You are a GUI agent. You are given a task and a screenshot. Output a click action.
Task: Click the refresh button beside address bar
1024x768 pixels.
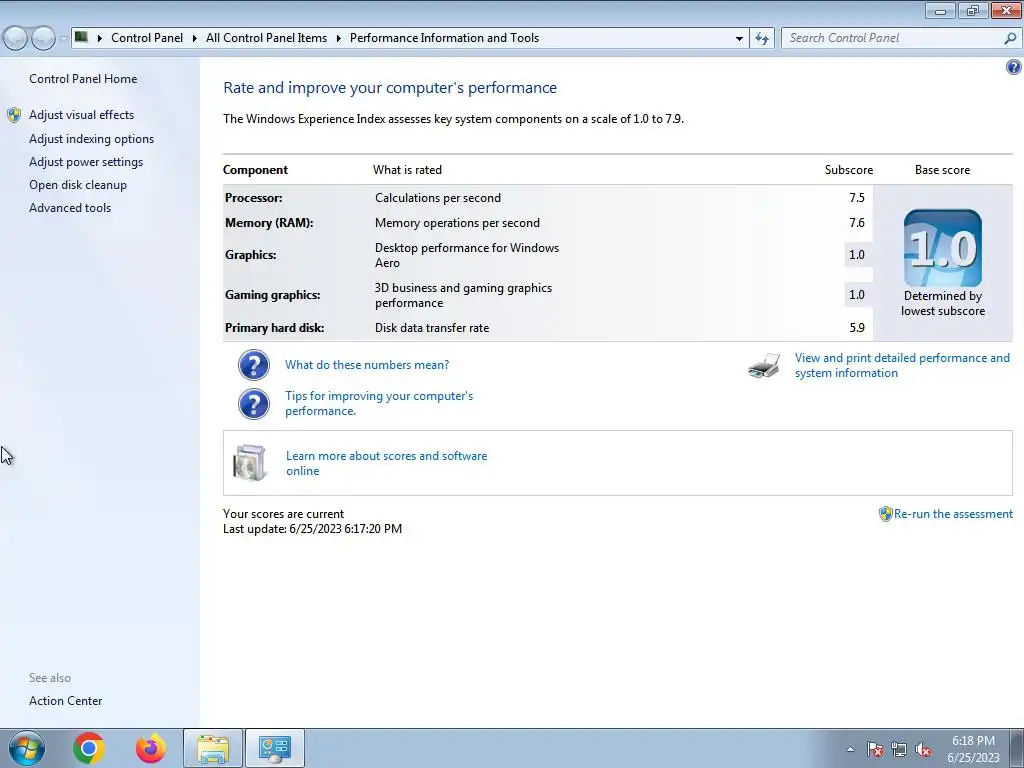click(x=762, y=38)
